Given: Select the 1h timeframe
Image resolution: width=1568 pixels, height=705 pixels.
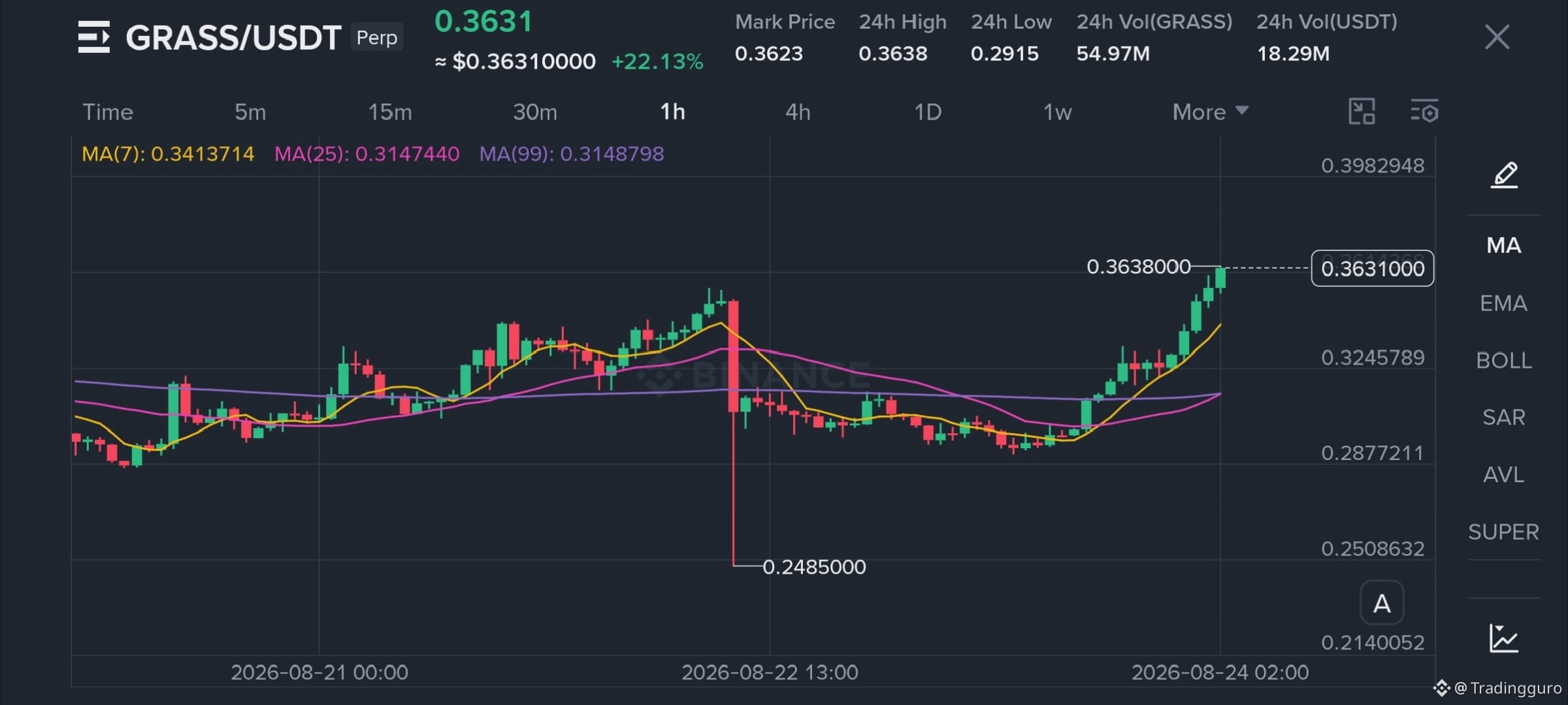Looking at the screenshot, I should click(x=672, y=112).
